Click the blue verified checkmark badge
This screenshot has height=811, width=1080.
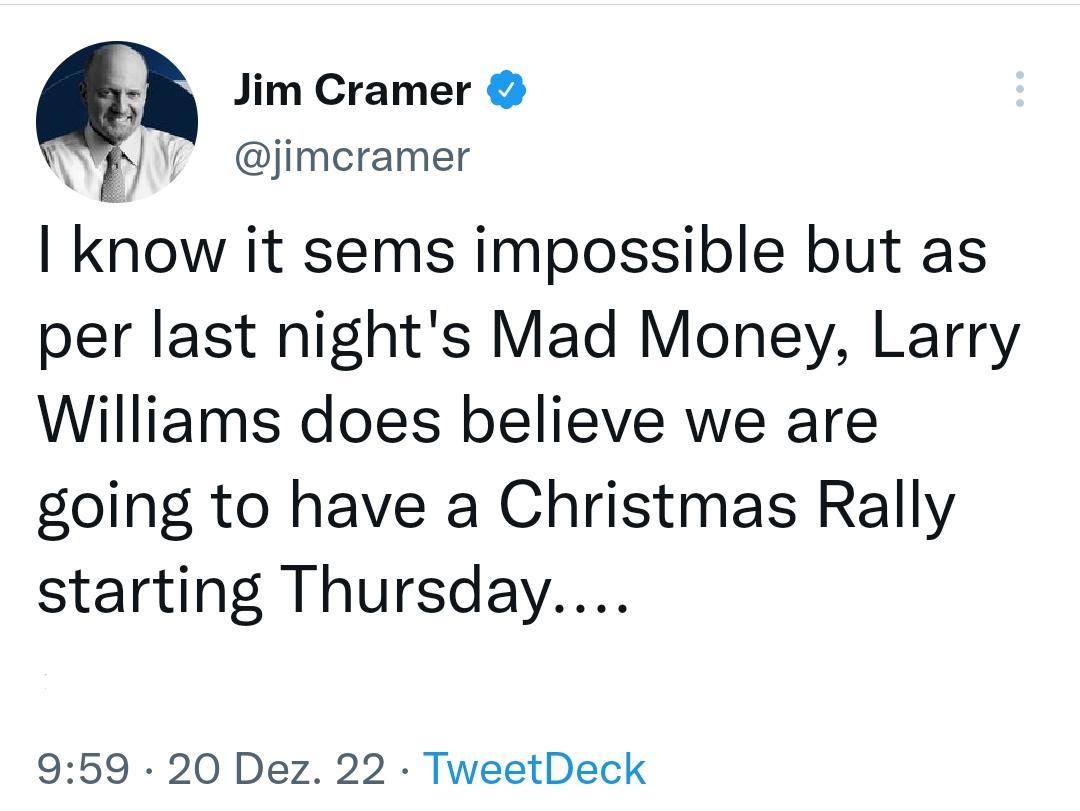point(507,91)
